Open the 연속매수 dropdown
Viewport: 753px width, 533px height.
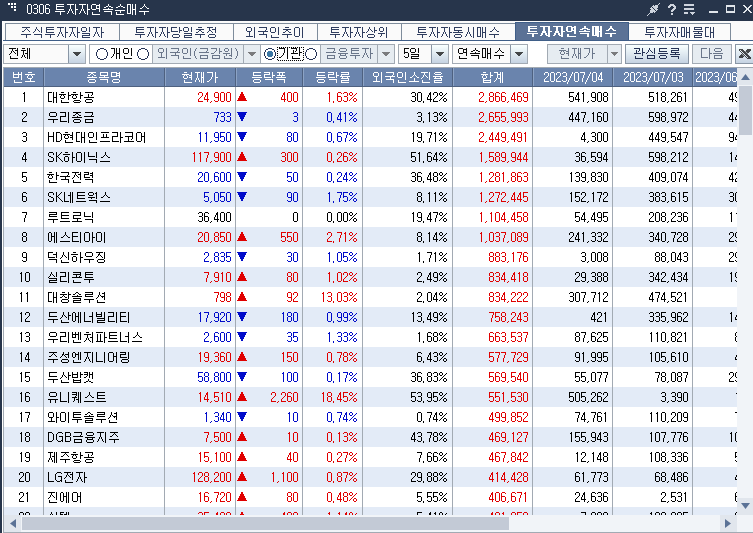519,54
